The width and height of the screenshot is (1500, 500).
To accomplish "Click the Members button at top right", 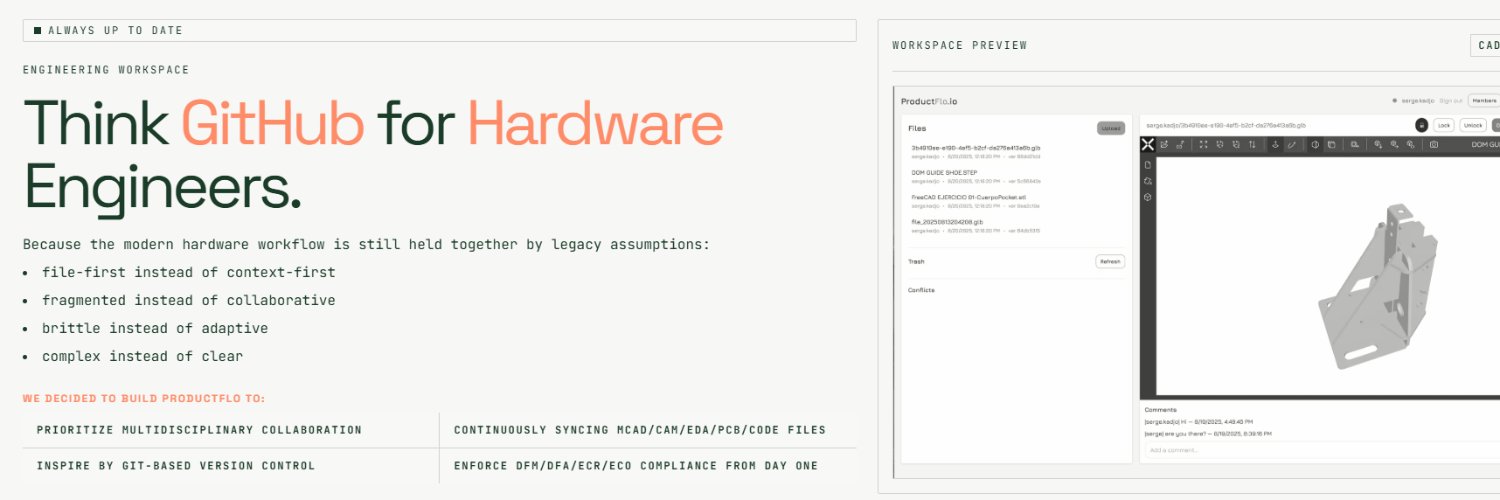I will pos(1484,100).
